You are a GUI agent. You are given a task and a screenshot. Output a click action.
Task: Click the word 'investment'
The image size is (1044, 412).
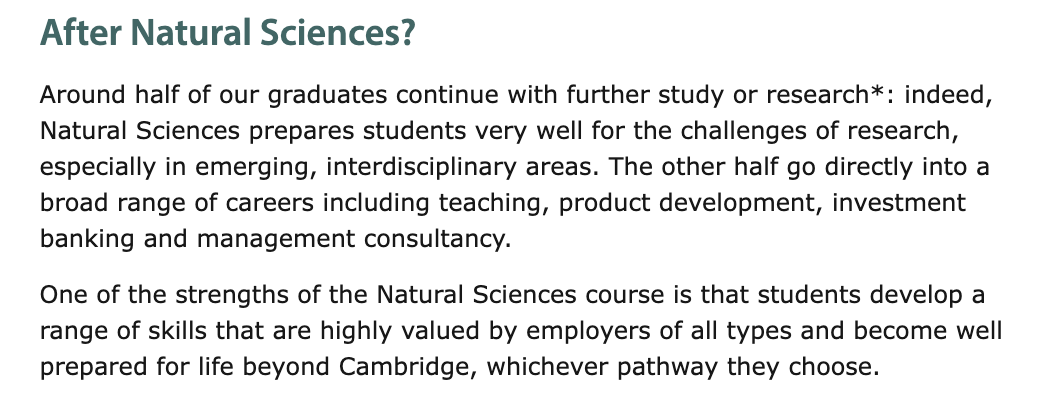point(899,202)
